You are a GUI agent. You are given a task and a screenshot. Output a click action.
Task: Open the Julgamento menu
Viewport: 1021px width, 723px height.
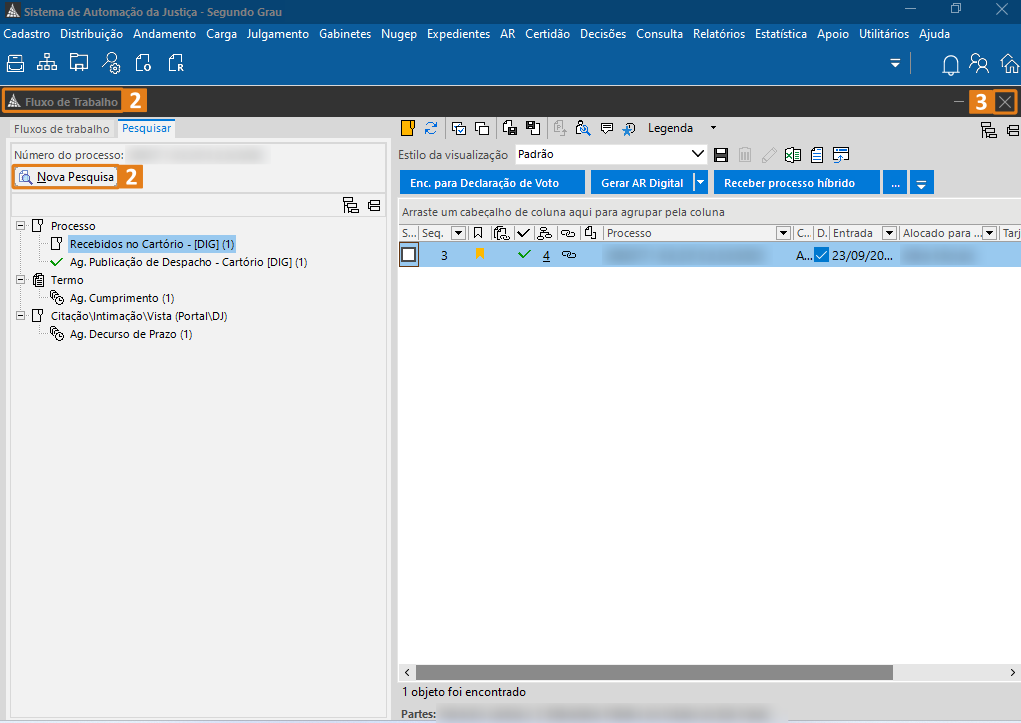(x=277, y=34)
